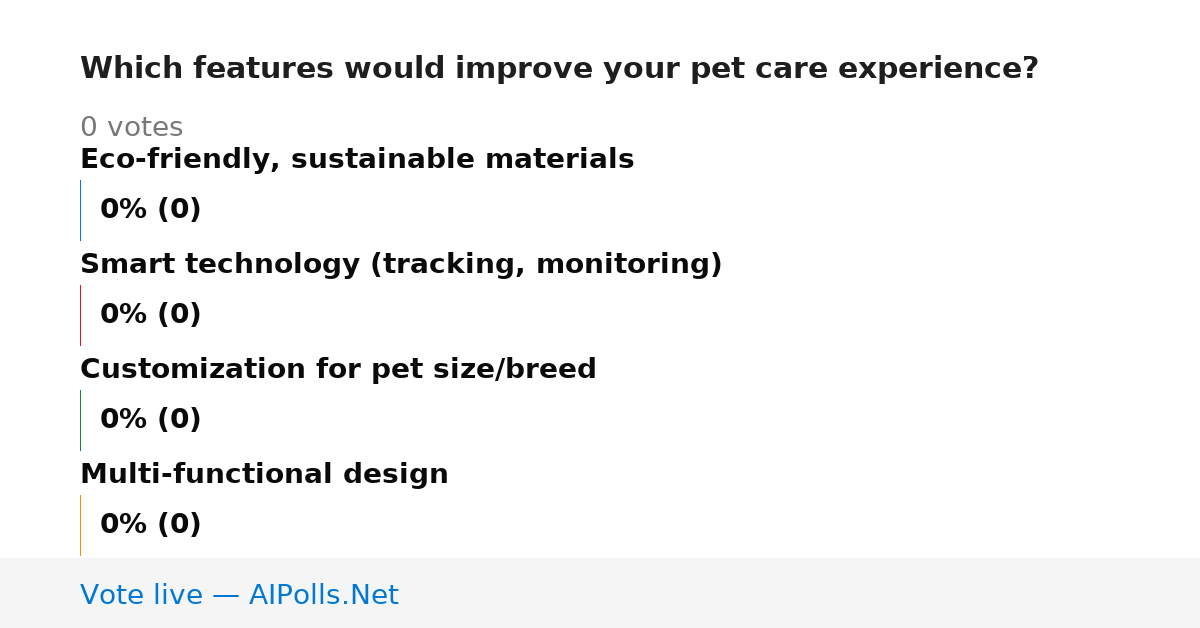Click the word AIPolls.Net in footer
The image size is (1200, 628).
pyautogui.click(x=323, y=595)
